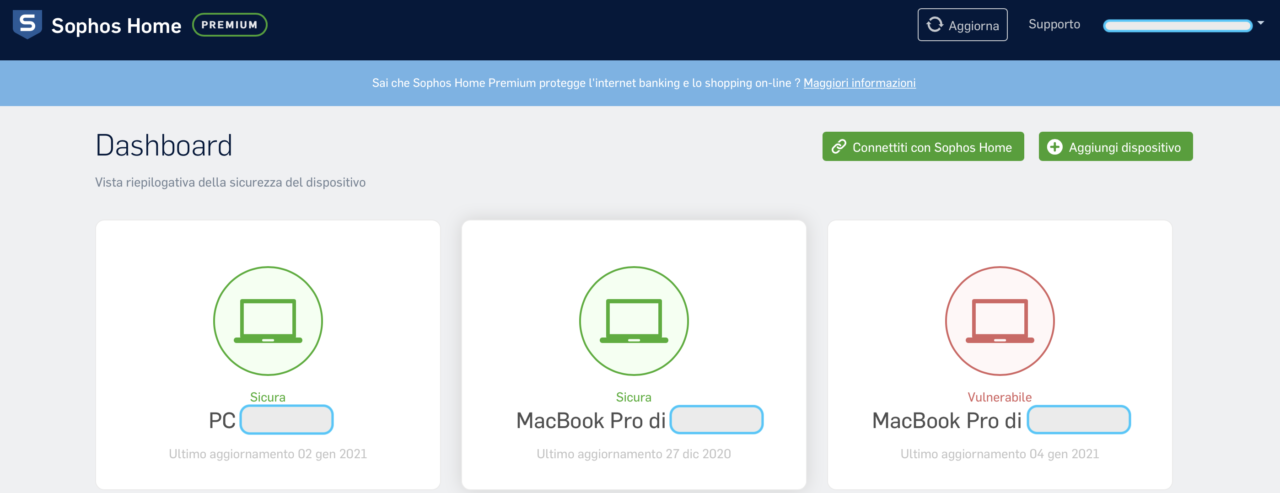Click the Vulnerabile status label
Viewport: 1280px width, 493px height.
[1000, 397]
